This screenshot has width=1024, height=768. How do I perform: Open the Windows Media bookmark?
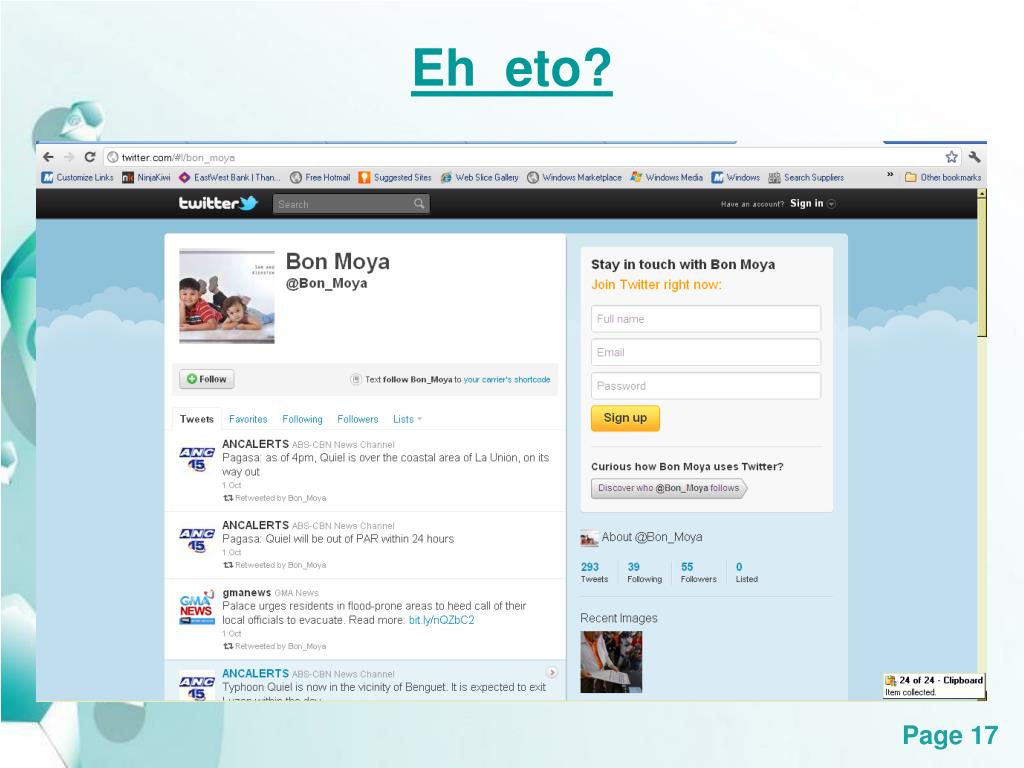coord(667,177)
